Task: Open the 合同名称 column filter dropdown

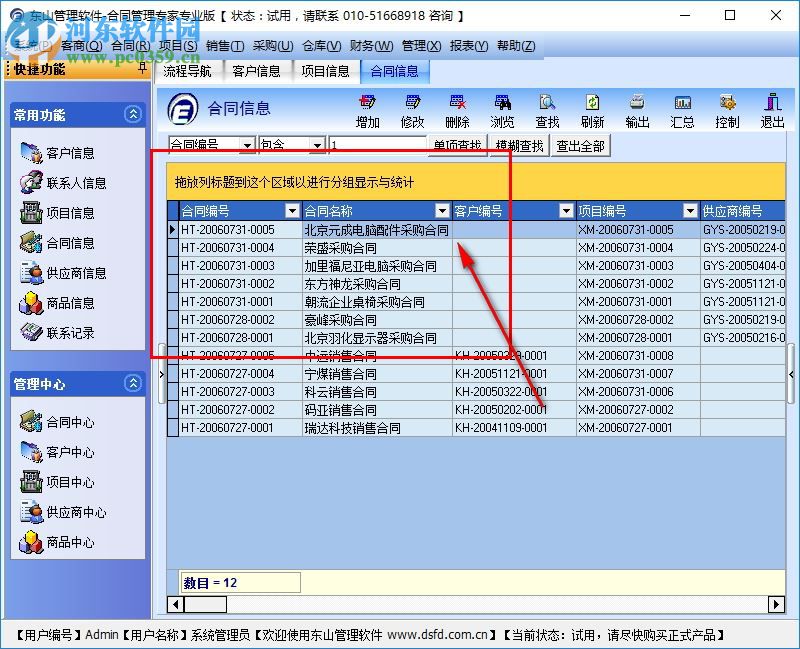Action: click(x=444, y=211)
